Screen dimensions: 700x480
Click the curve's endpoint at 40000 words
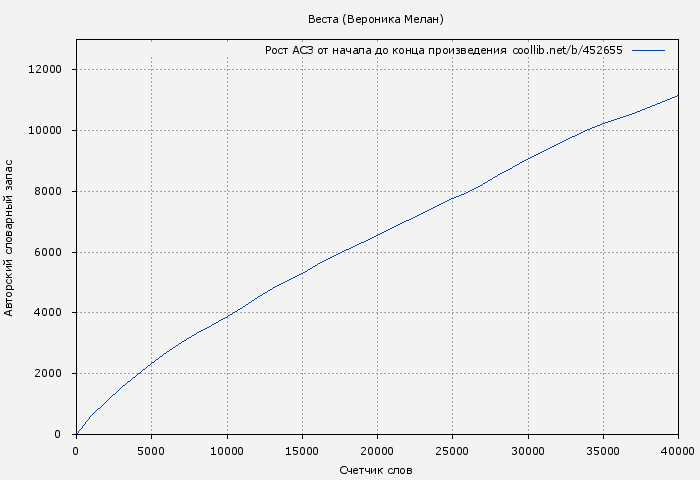(677, 96)
